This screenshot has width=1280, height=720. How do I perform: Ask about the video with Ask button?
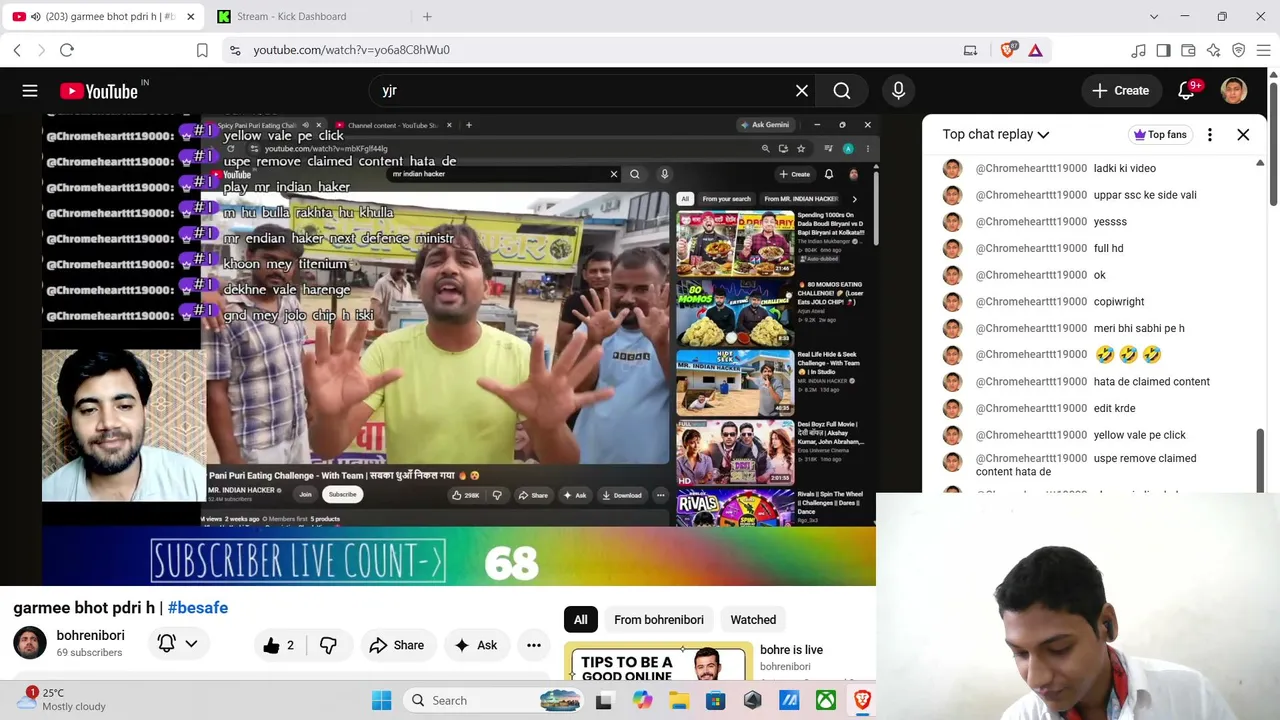pos(476,645)
